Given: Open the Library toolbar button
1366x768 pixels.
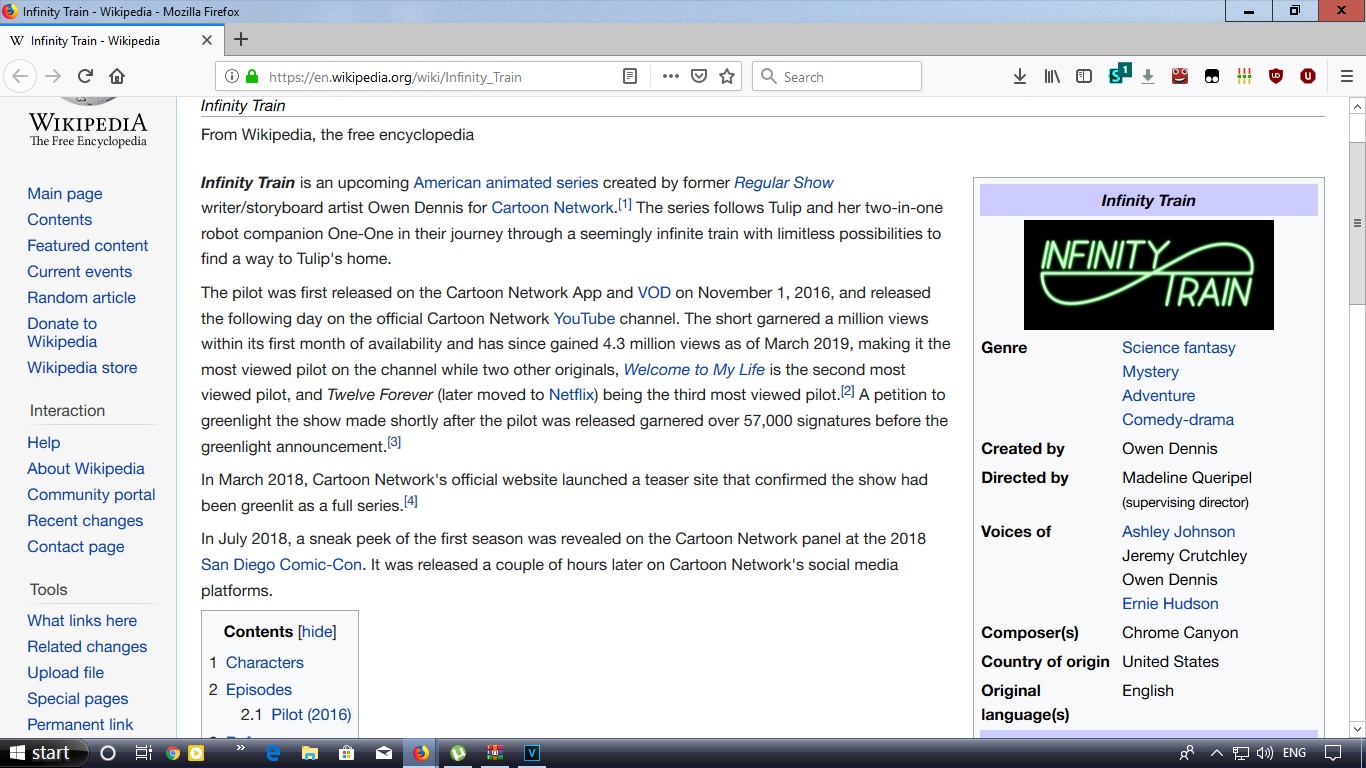Looking at the screenshot, I should [1052, 76].
